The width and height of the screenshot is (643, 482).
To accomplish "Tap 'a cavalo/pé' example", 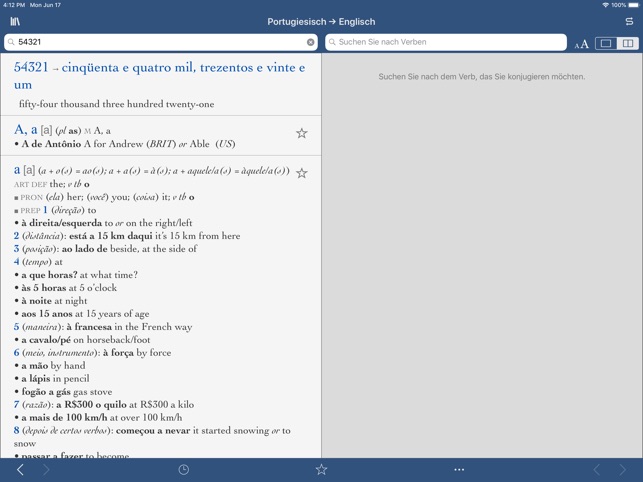I will 46,340.
